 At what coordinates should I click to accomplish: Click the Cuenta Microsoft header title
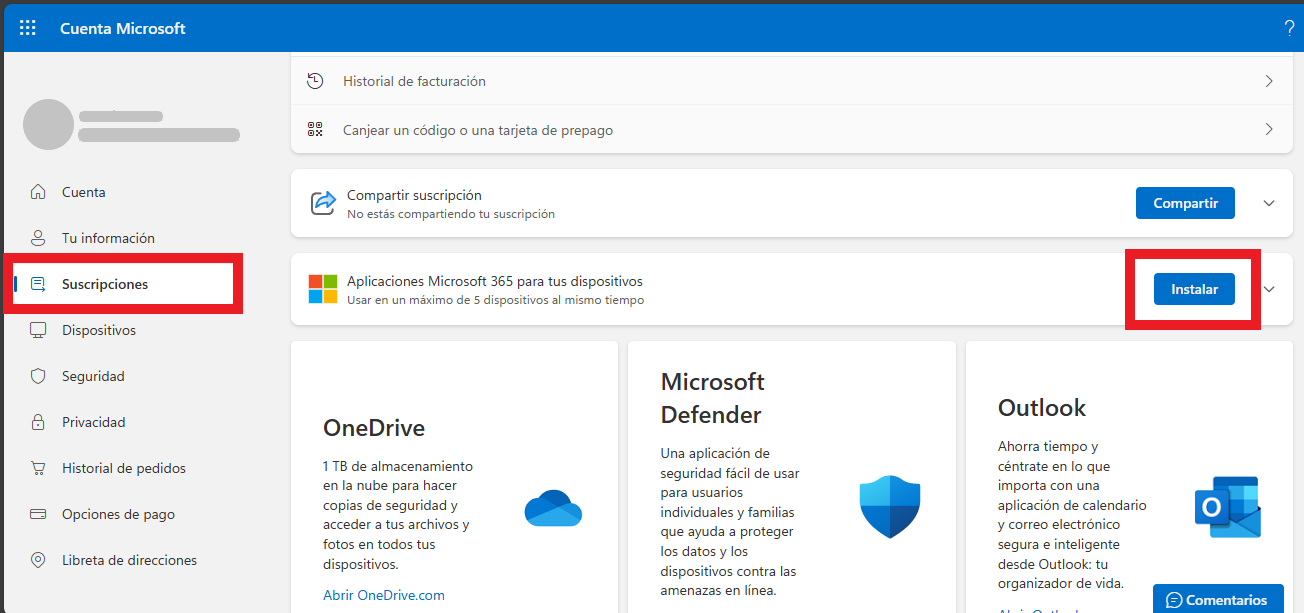tap(123, 28)
